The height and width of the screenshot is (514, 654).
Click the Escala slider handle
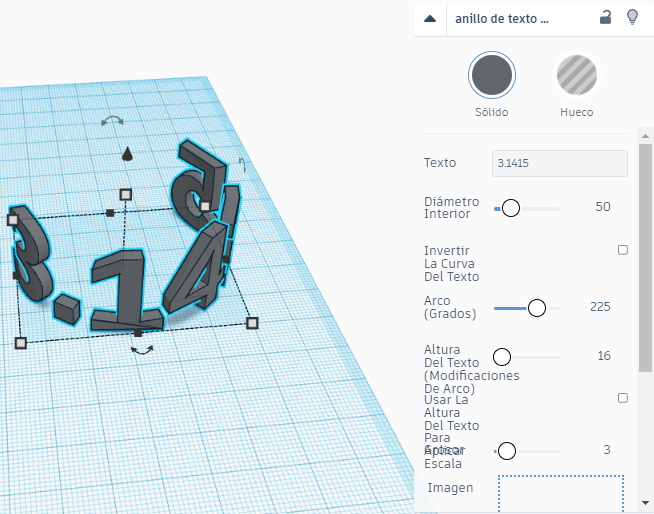507,451
